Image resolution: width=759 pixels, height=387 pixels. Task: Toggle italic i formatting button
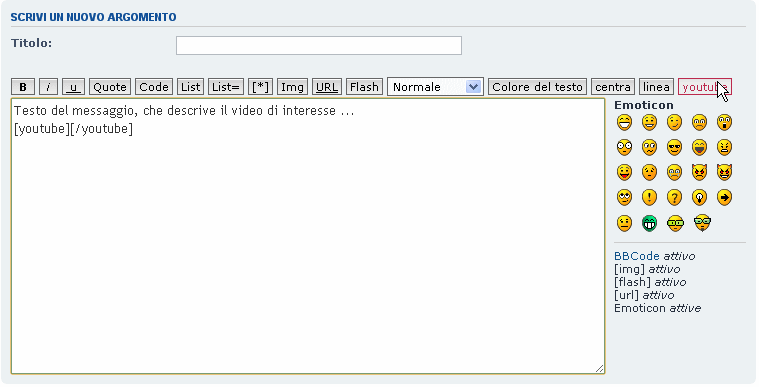tap(48, 87)
